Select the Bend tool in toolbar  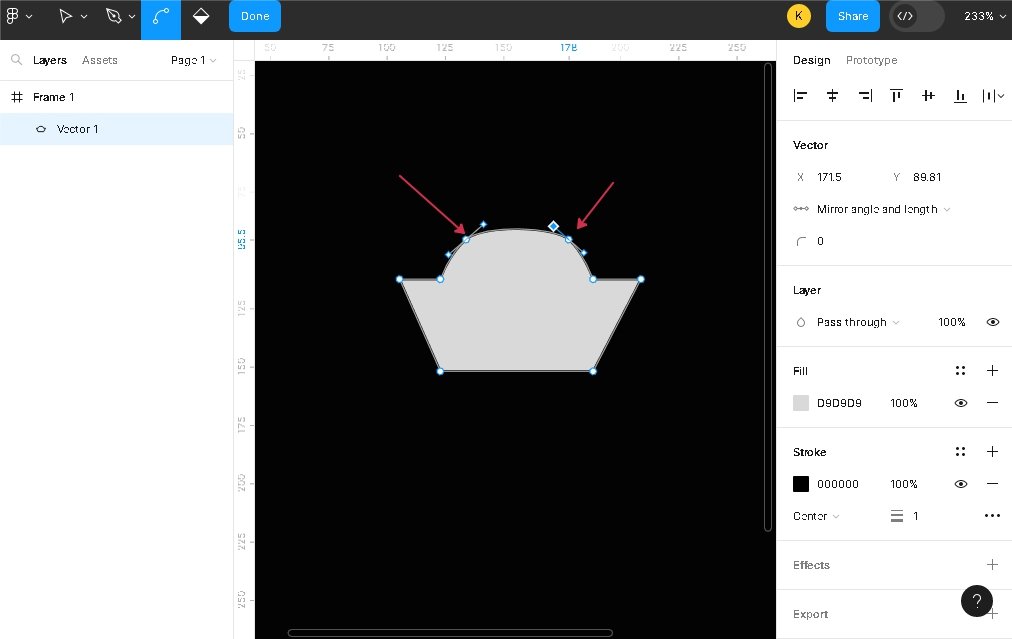point(160,16)
